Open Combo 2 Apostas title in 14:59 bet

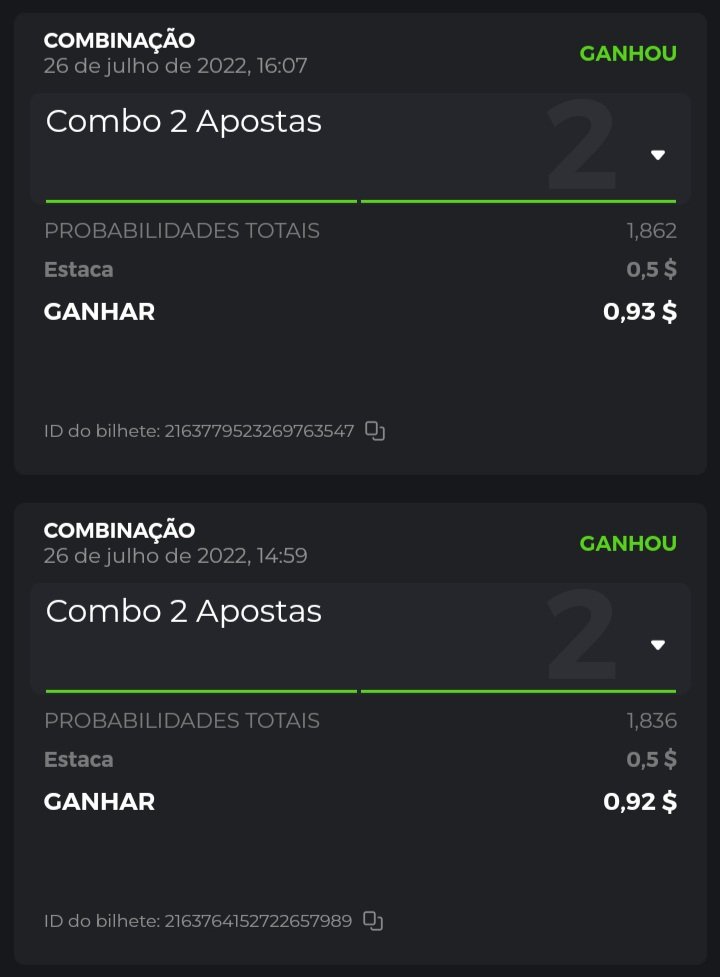tap(184, 611)
